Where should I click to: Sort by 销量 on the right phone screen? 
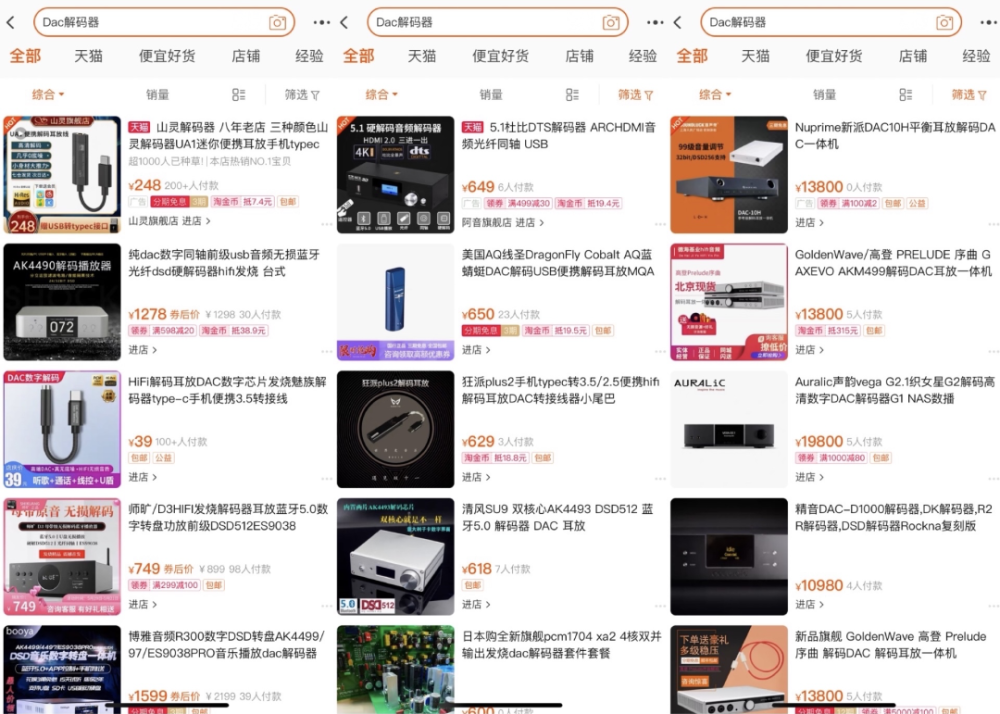825,94
